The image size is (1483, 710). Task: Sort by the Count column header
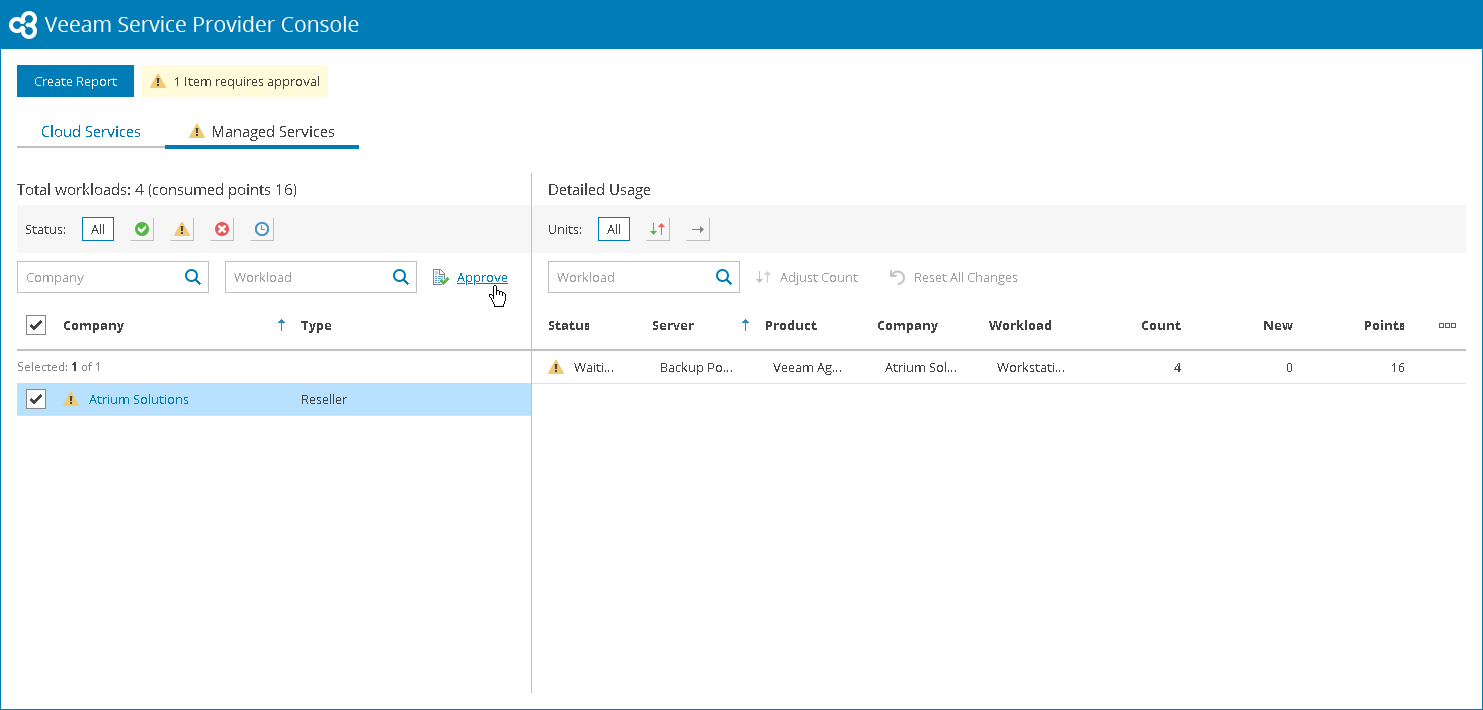click(1161, 325)
